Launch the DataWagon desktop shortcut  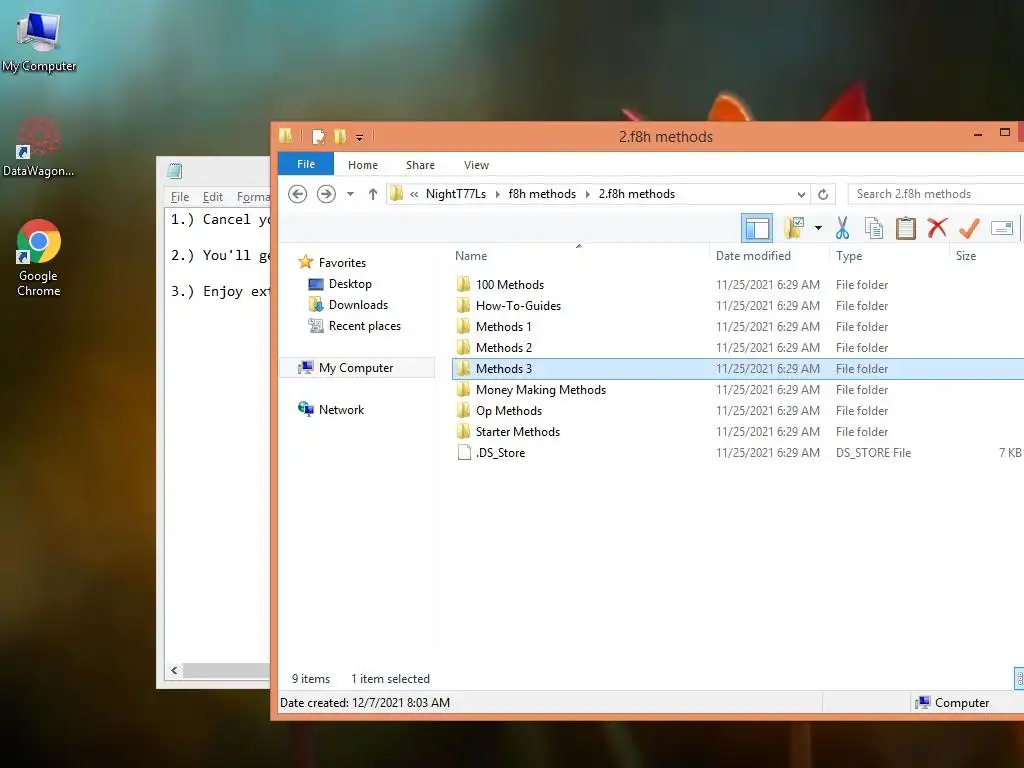[x=38, y=146]
